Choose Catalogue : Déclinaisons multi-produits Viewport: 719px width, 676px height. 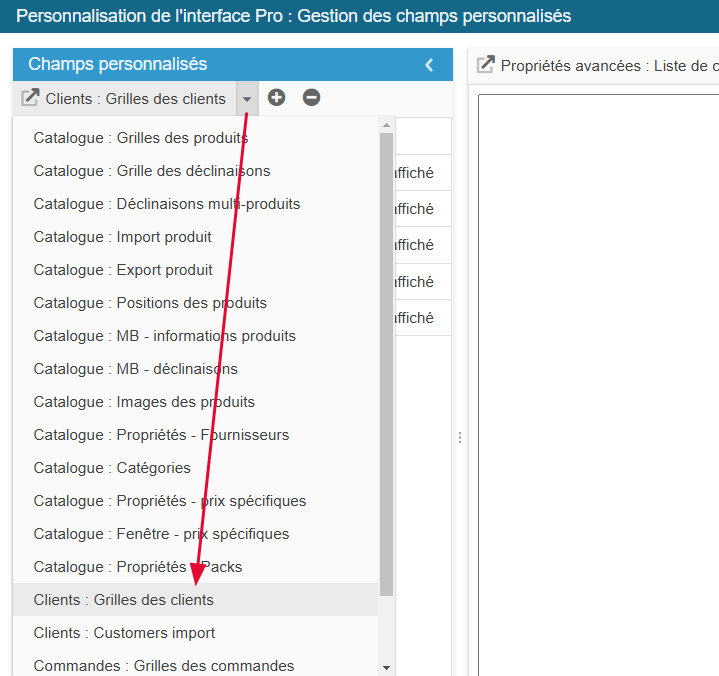166,204
